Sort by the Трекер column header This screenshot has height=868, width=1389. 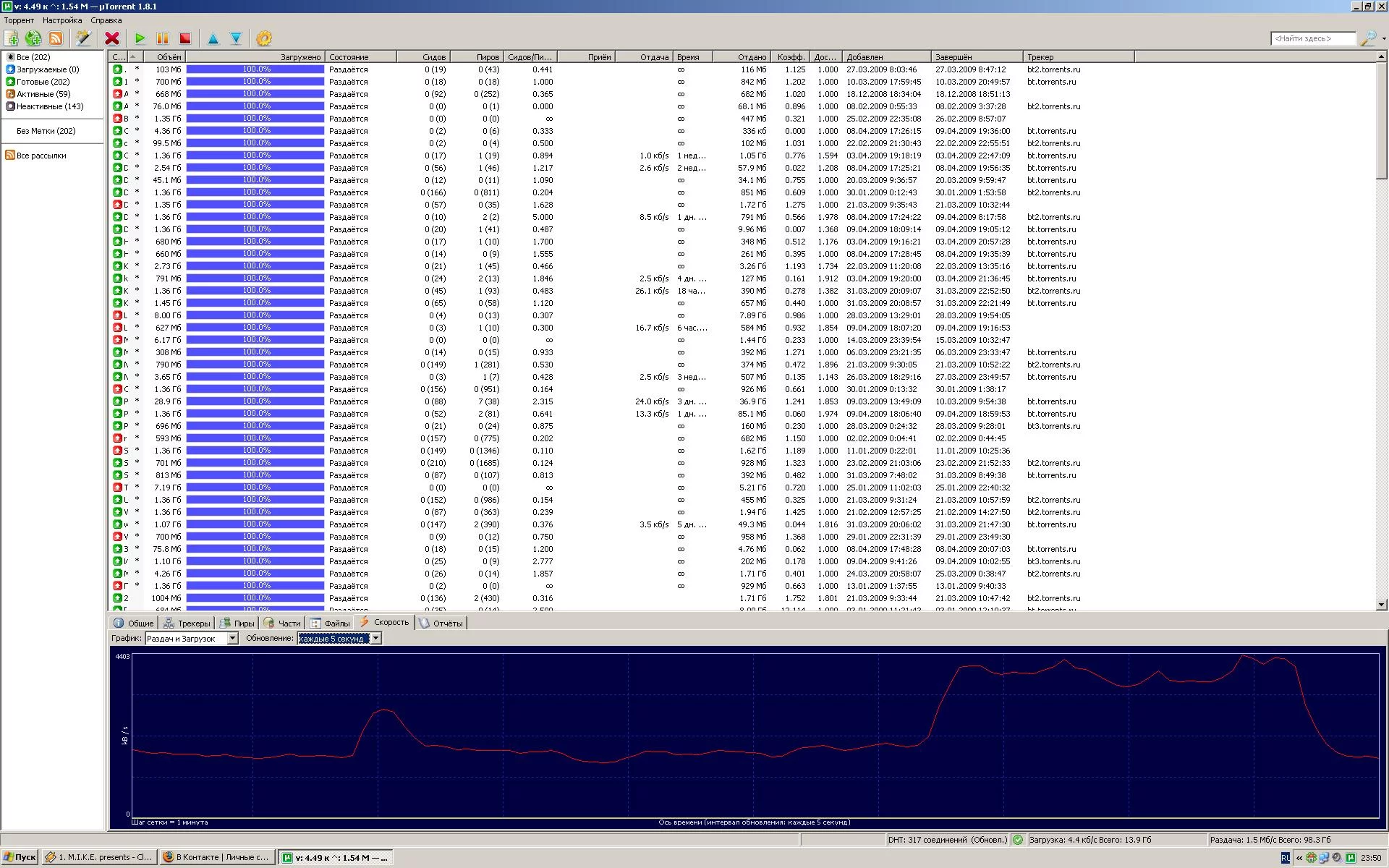coord(1078,56)
